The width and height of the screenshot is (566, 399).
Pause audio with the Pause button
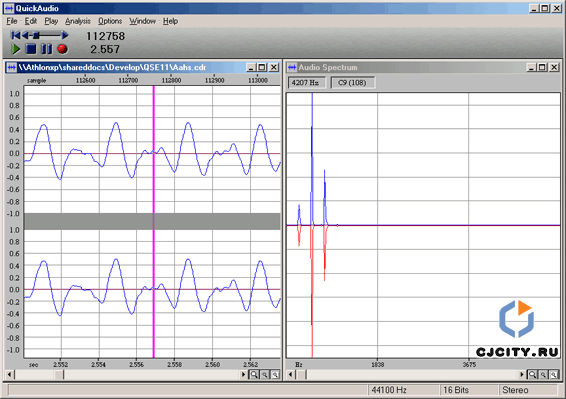click(47, 49)
